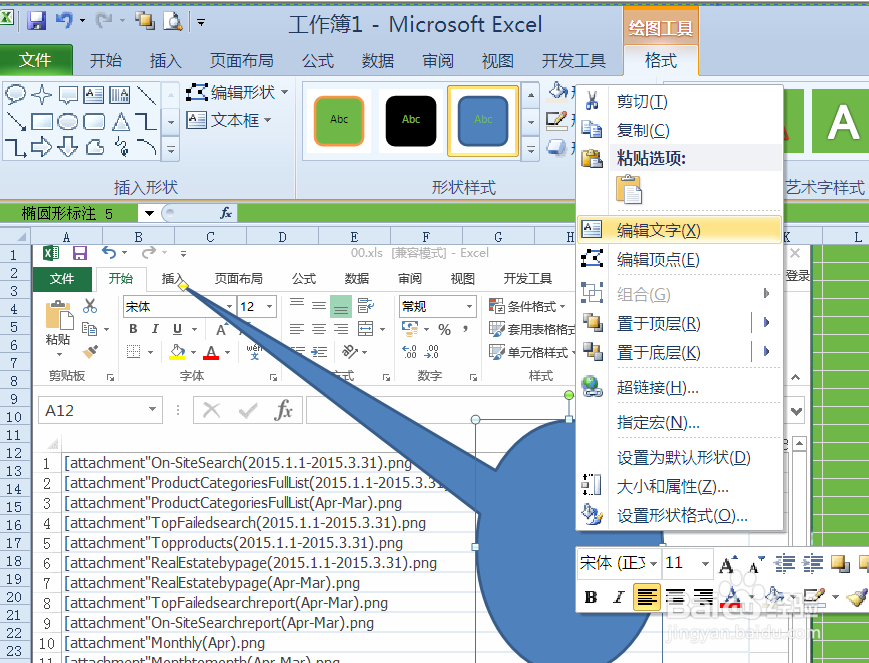The height and width of the screenshot is (663, 869).
Task: Grow font size in the mini toolbar
Action: pyautogui.click(x=728, y=564)
